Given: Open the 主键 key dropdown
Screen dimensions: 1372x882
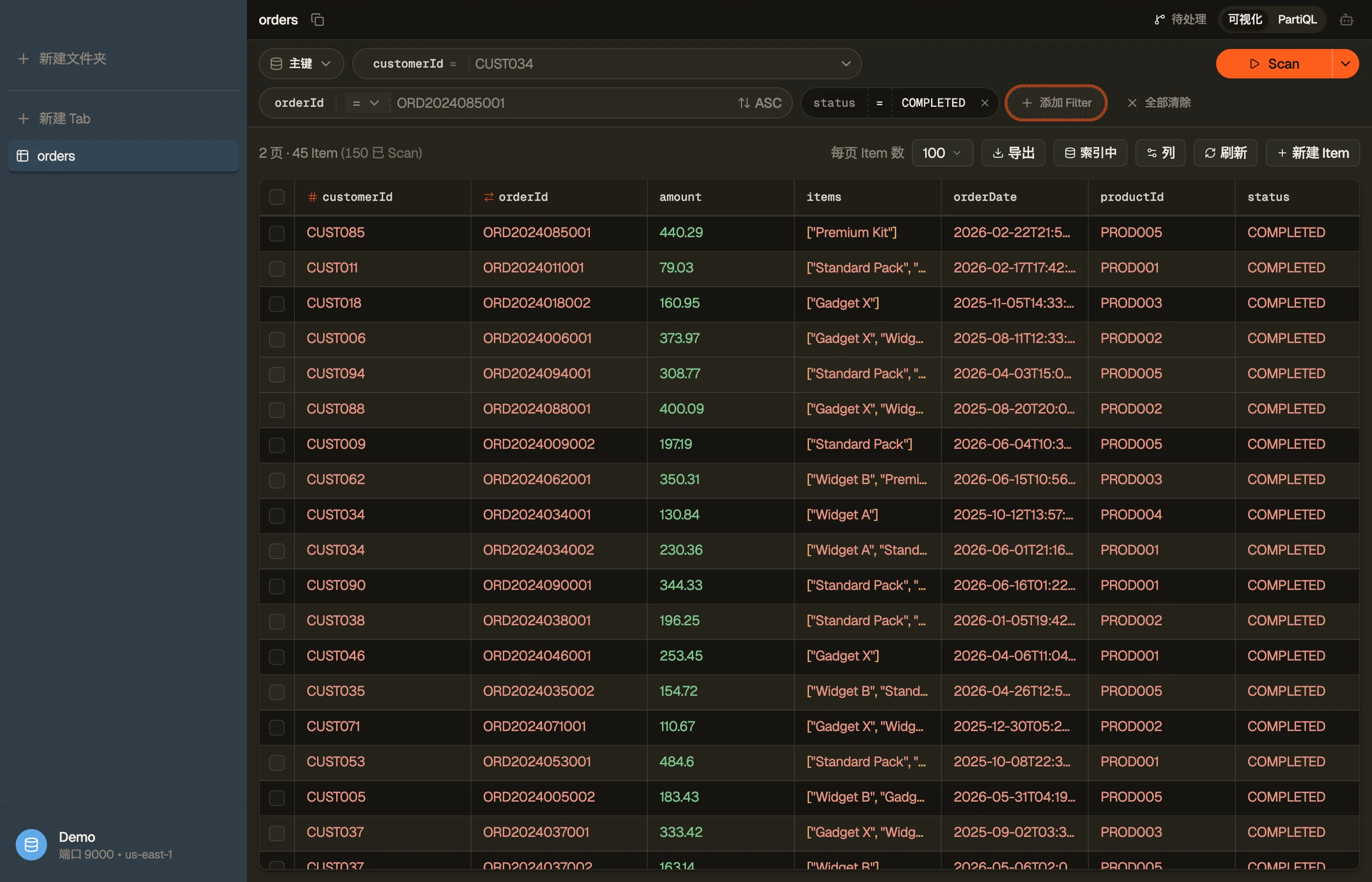Looking at the screenshot, I should [301, 64].
